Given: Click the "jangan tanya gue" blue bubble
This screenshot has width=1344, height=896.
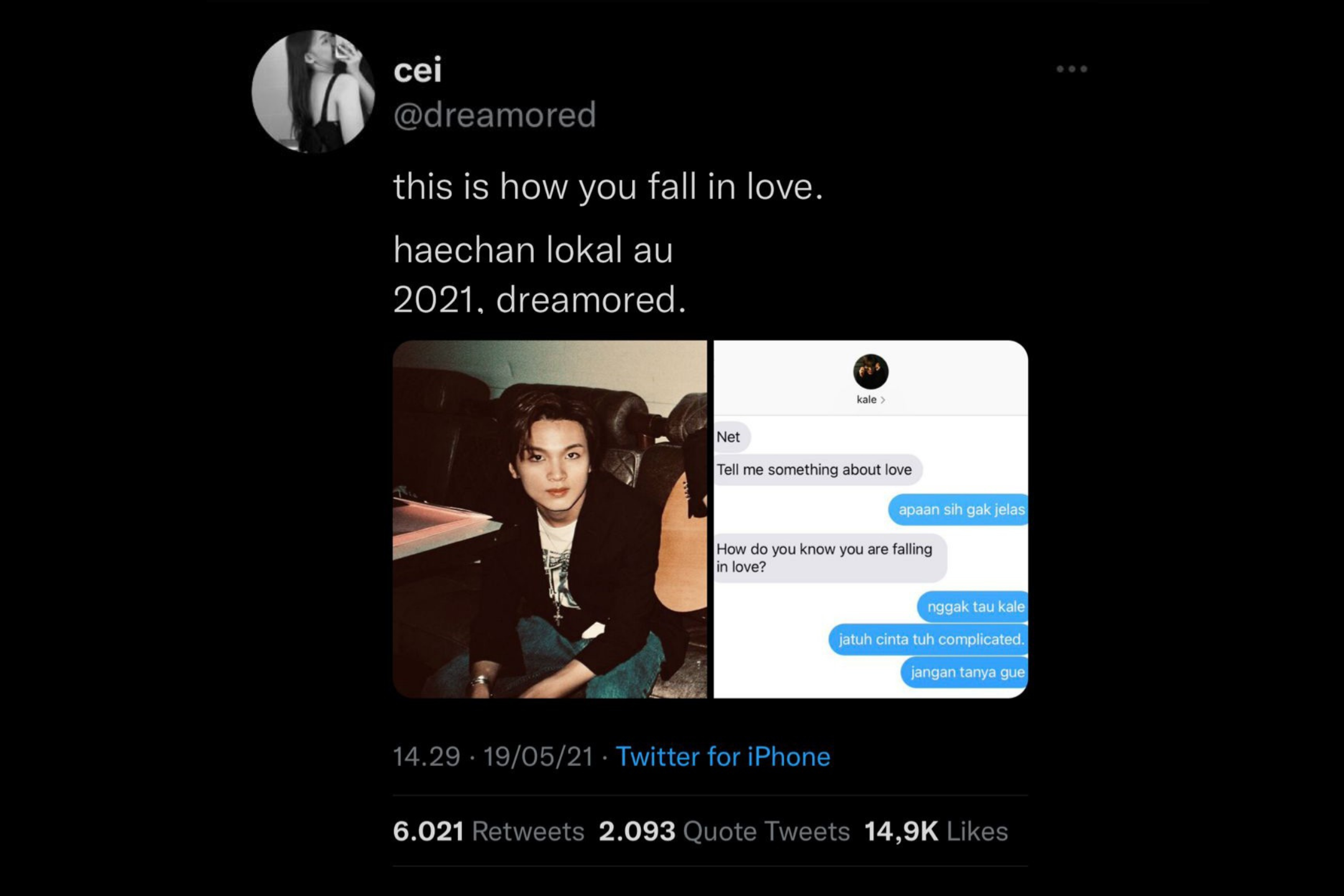Looking at the screenshot, I should 966,672.
